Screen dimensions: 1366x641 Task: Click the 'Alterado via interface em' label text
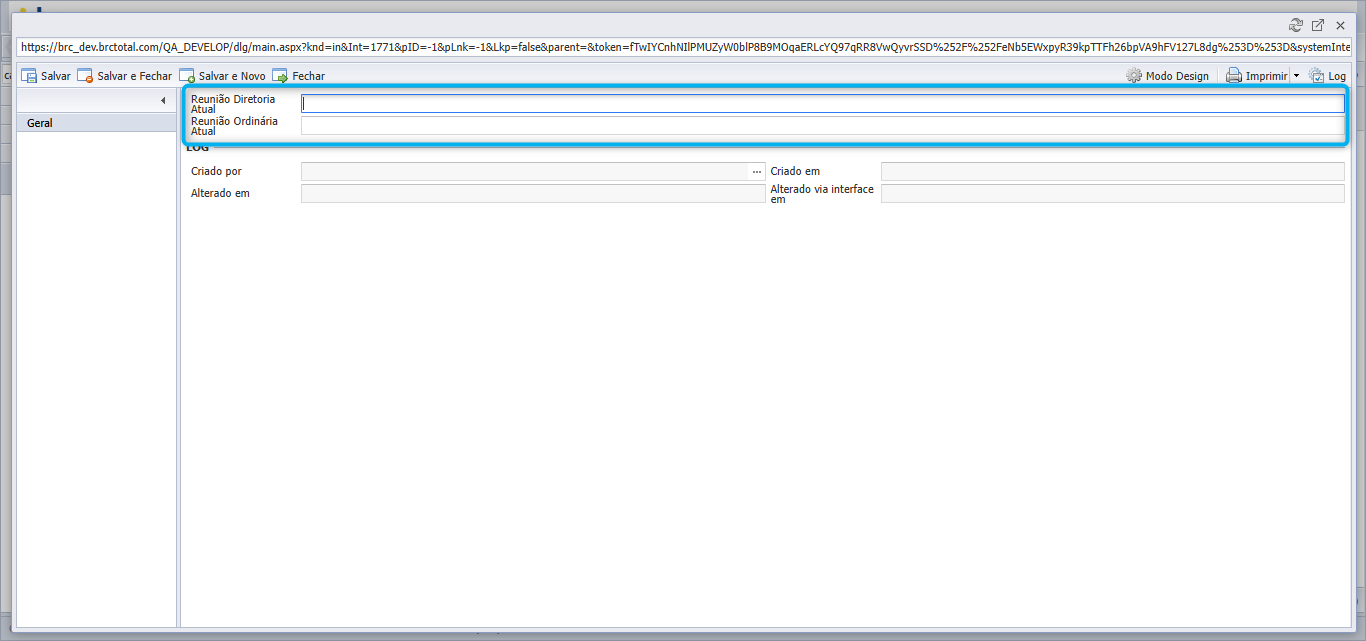[822, 194]
